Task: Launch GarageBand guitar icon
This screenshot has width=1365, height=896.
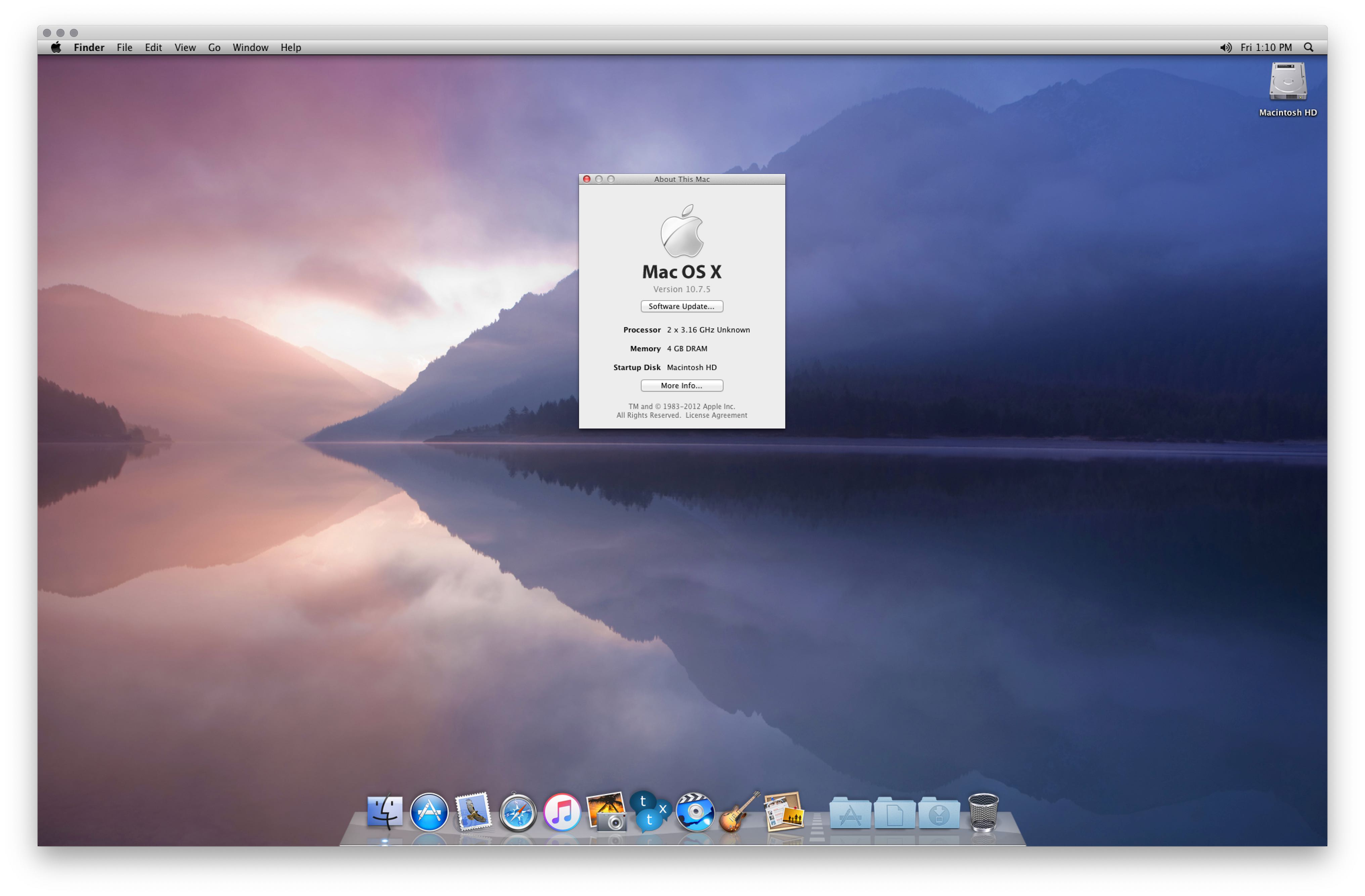Action: [739, 812]
